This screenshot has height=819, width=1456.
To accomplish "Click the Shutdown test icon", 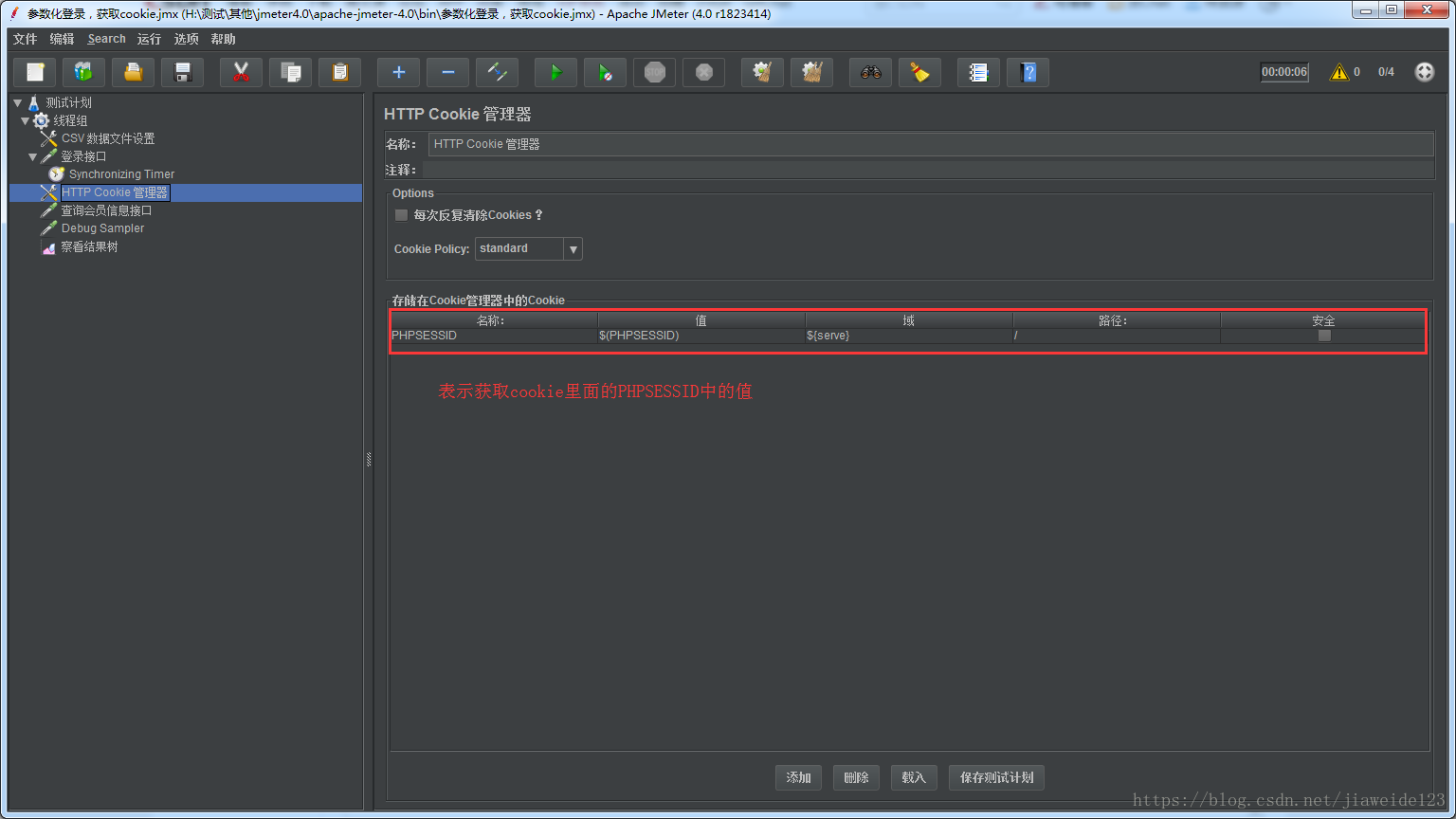I will click(x=703, y=72).
